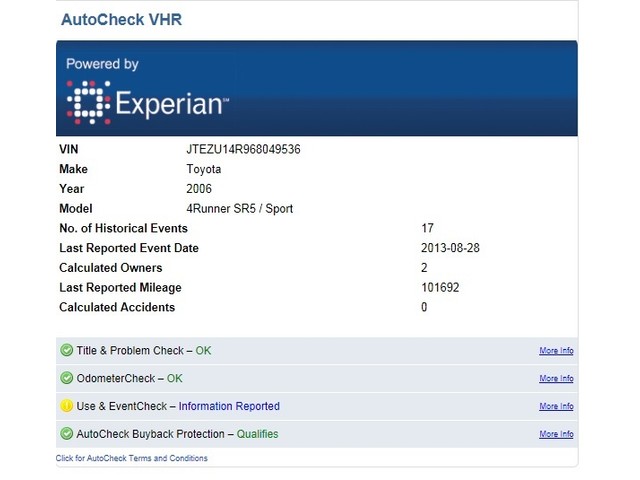The image size is (640, 480).
Task: Click the historical events count 17
Action: tap(427, 228)
